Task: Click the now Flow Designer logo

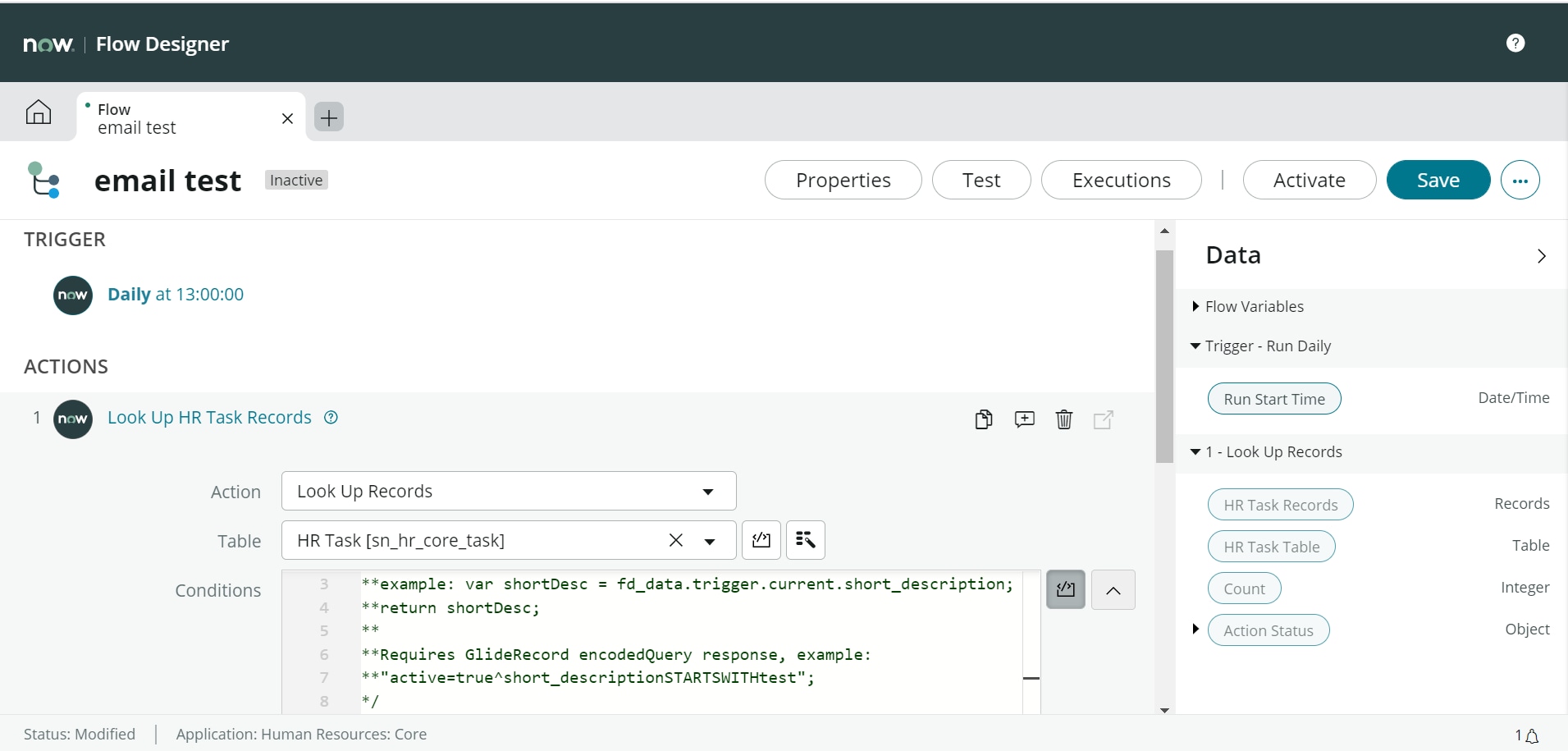Action: pos(126,44)
